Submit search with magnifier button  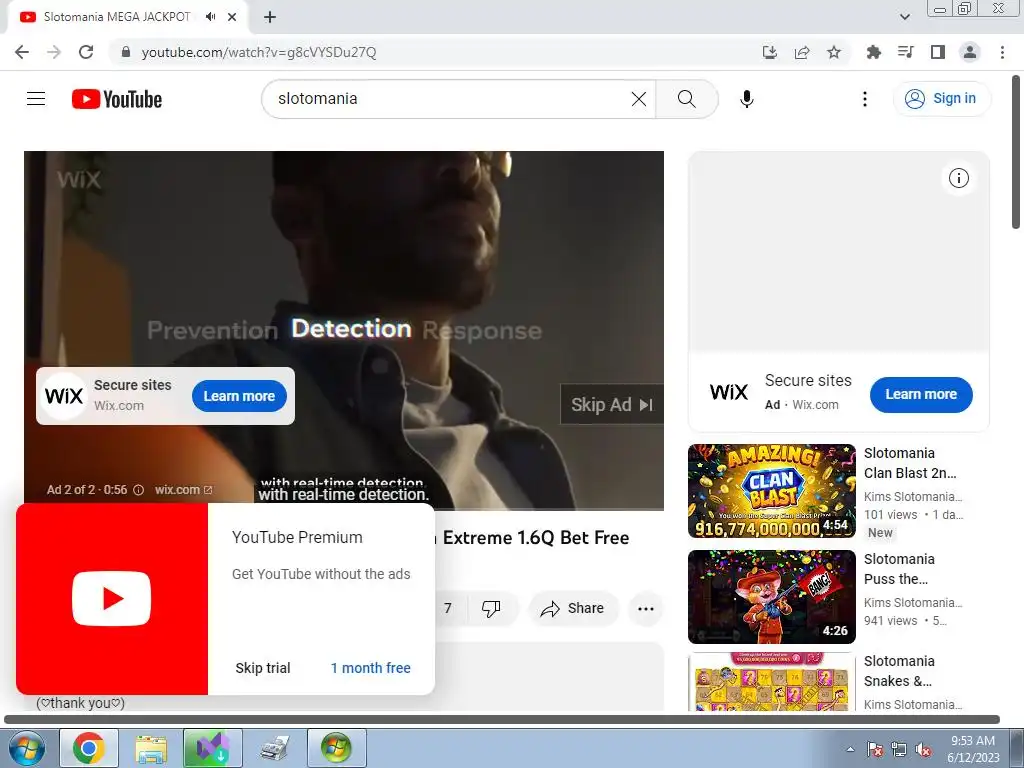coord(686,99)
